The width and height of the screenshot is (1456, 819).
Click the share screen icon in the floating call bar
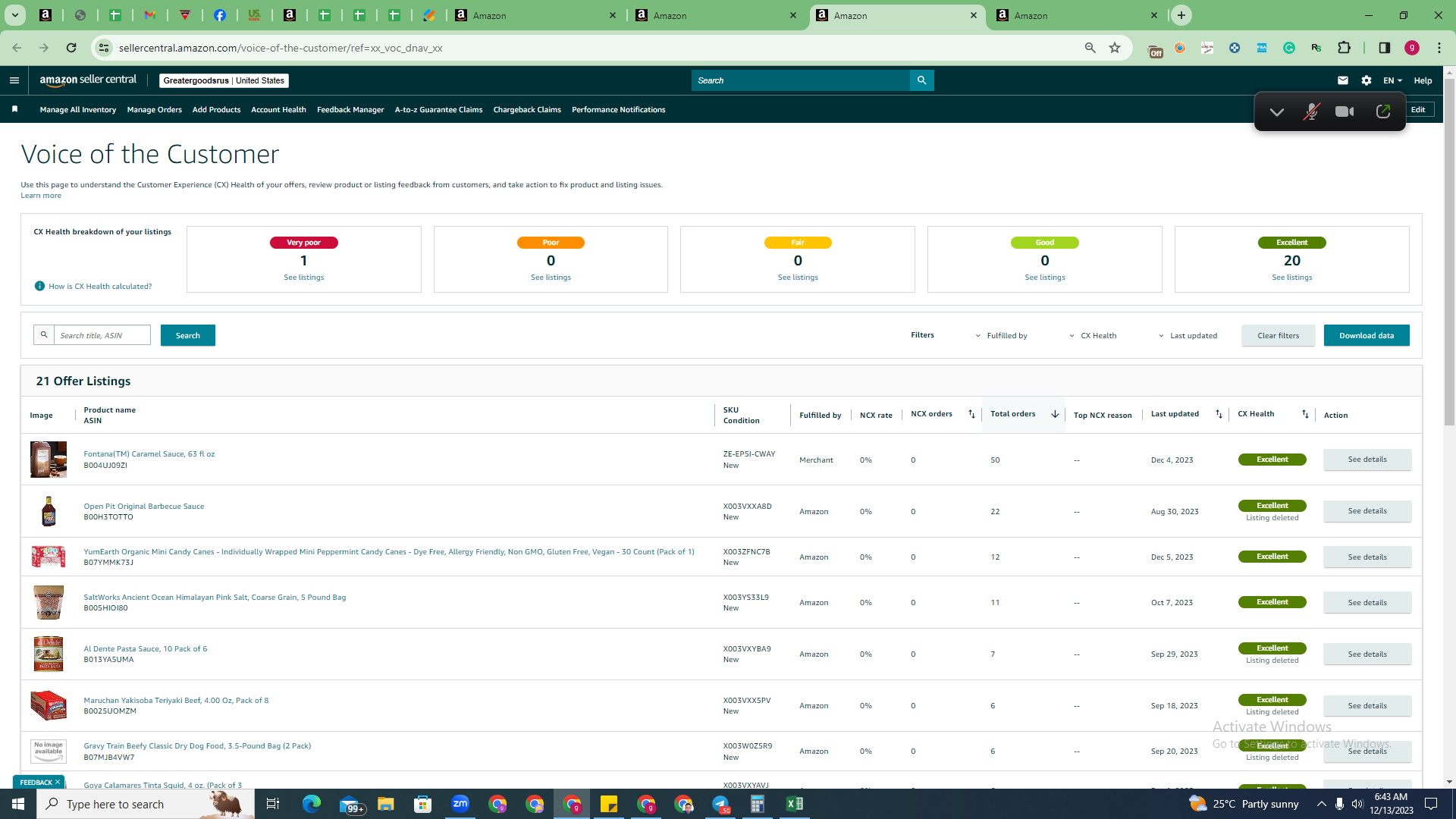1383,111
